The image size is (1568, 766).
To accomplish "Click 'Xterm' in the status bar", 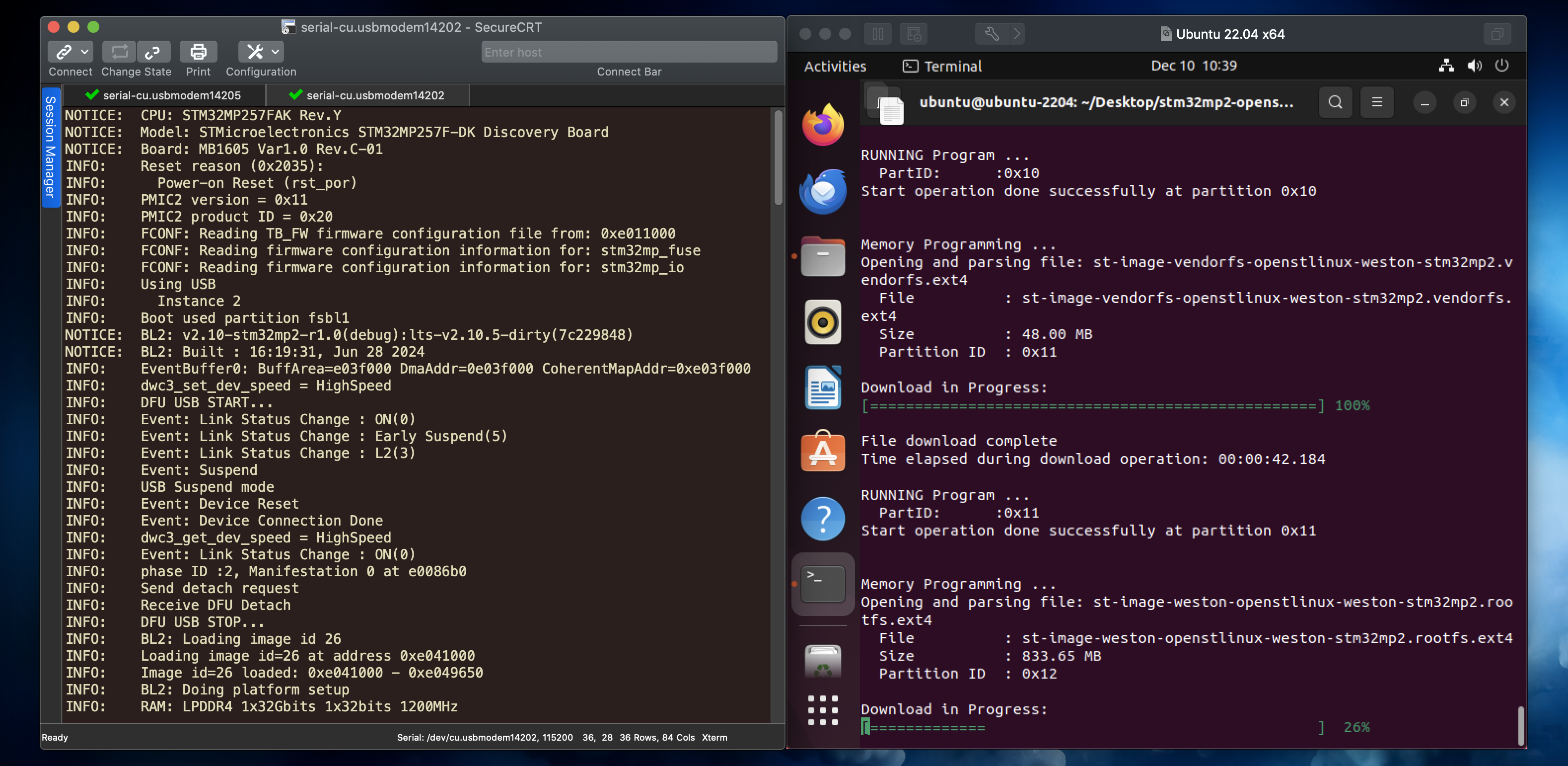I will click(714, 737).
